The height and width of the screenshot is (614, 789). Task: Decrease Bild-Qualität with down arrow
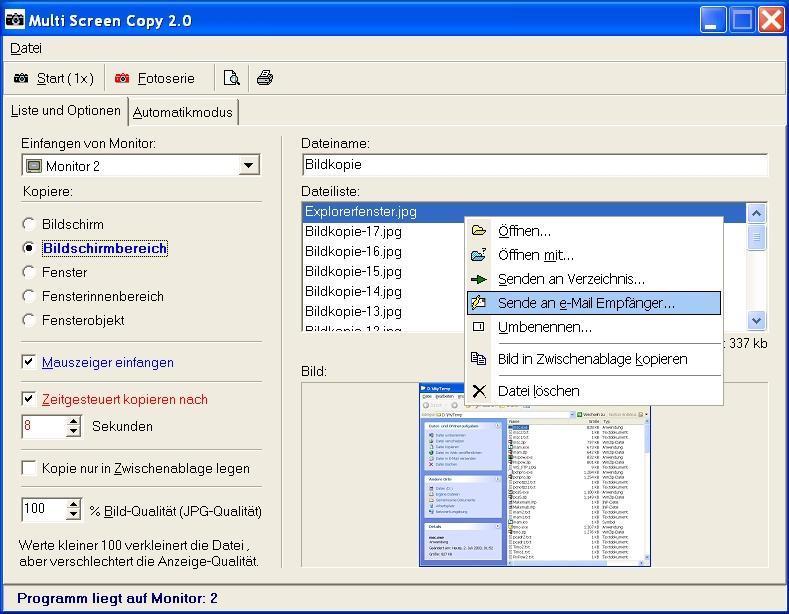pyautogui.click(x=73, y=514)
